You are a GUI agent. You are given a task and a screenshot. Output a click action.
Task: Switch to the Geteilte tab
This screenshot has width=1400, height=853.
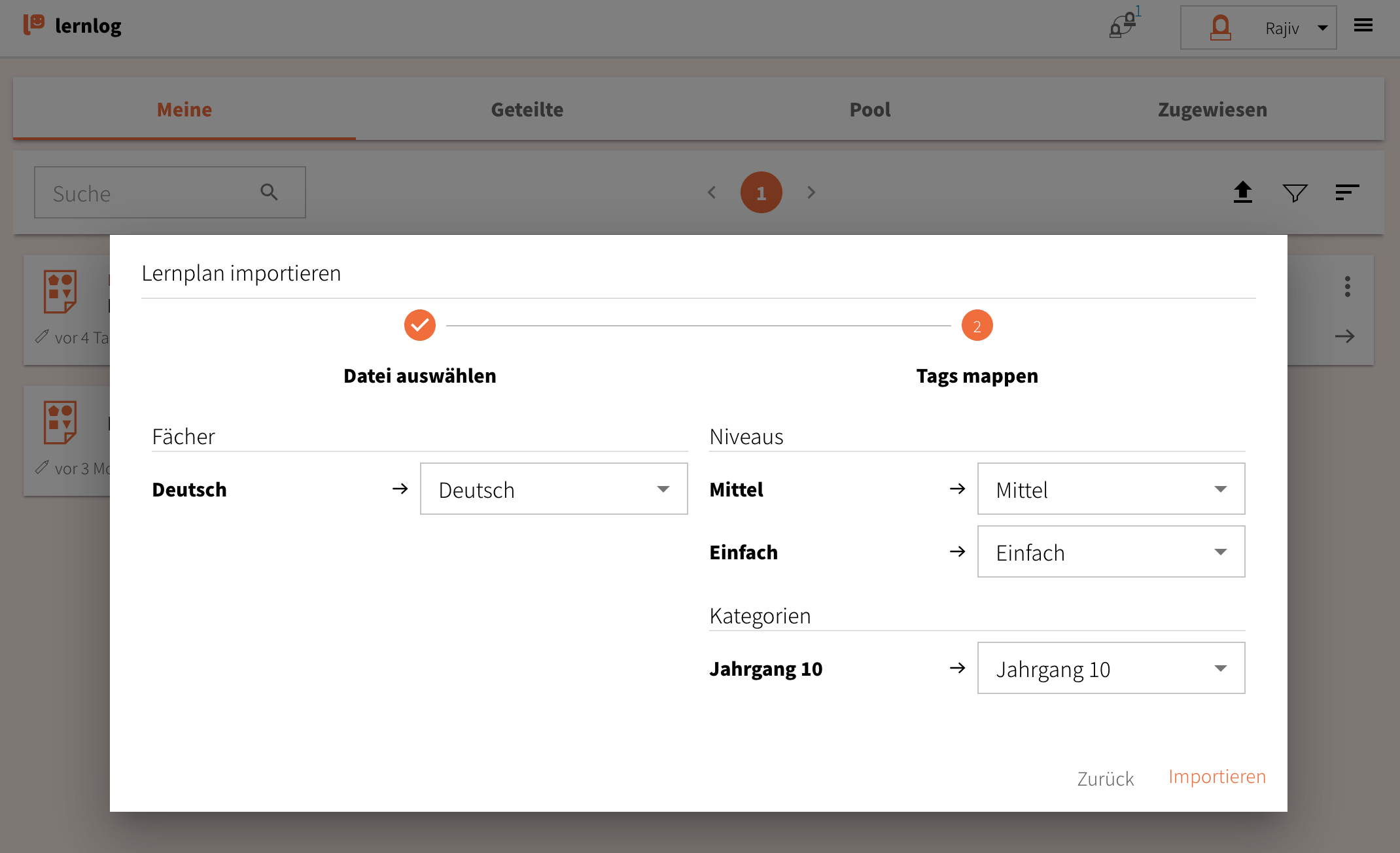click(527, 109)
